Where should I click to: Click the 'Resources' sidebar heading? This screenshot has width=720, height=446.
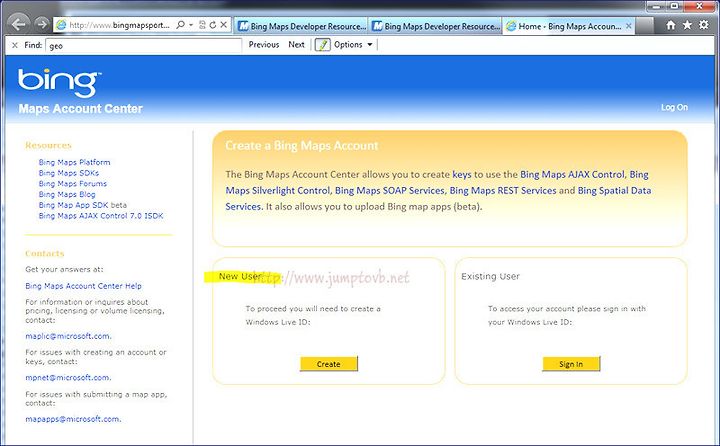tap(48, 145)
